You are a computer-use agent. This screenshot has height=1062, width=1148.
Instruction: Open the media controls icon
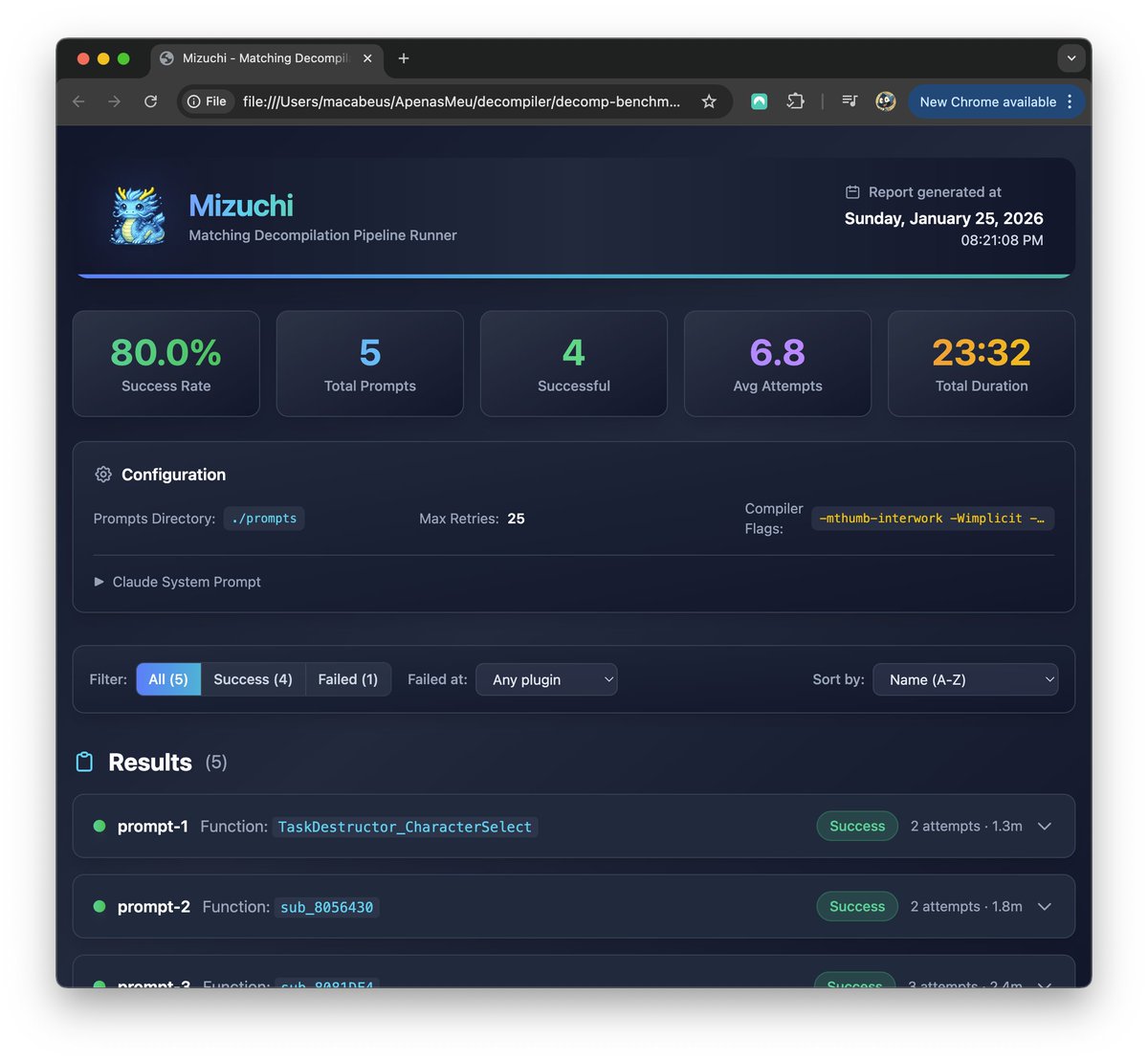pyautogui.click(x=850, y=100)
